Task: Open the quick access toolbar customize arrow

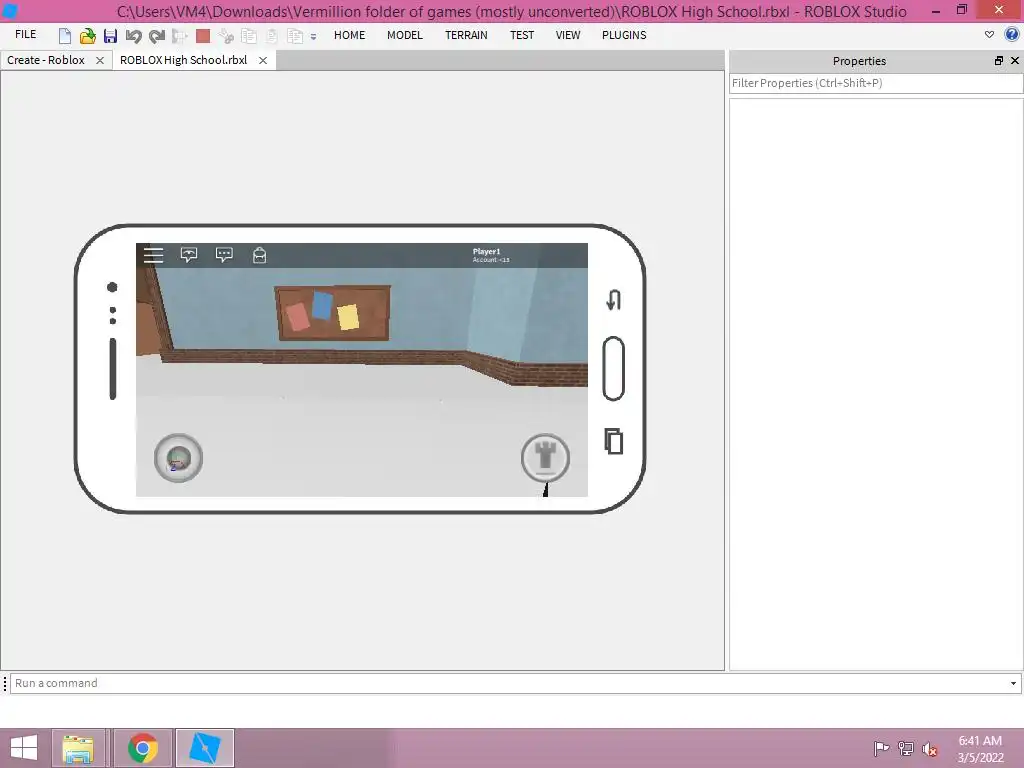Action: coord(313,37)
